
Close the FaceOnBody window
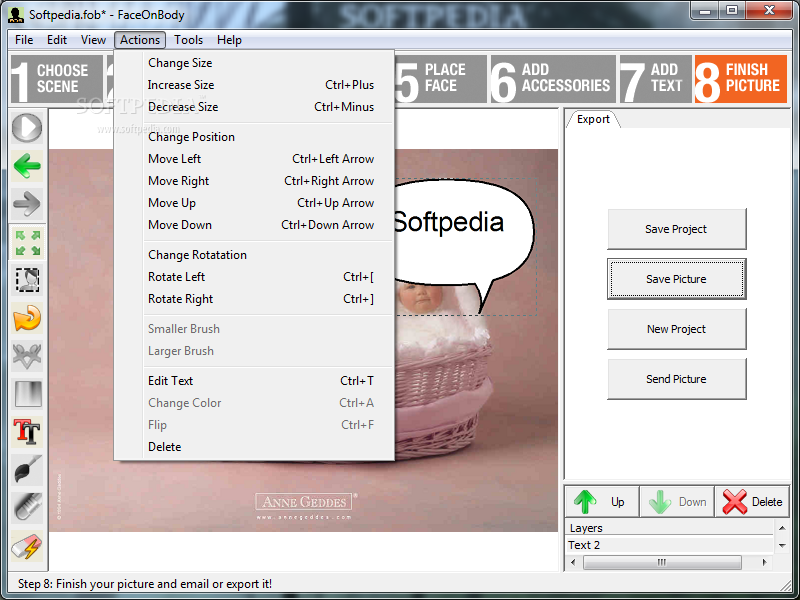coord(769,11)
